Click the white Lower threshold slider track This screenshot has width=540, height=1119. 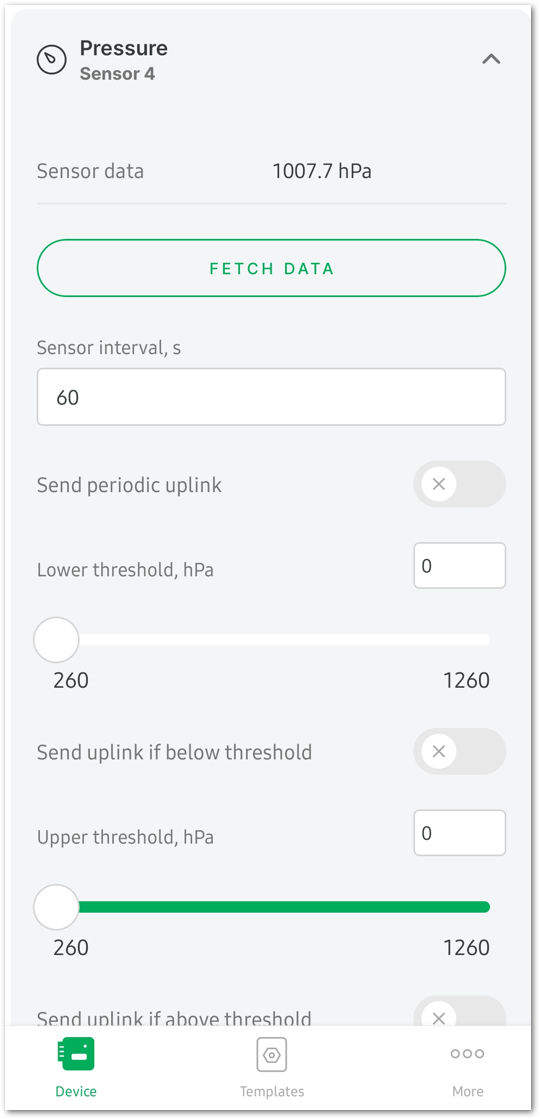(284, 640)
